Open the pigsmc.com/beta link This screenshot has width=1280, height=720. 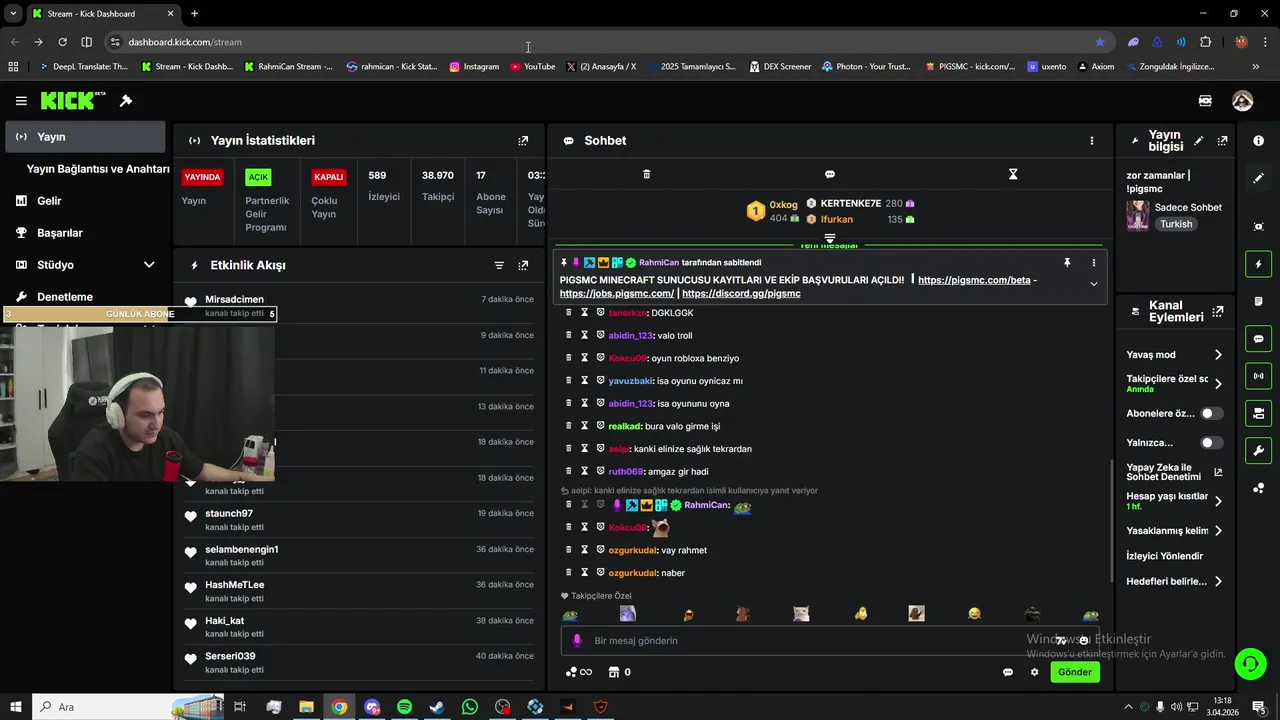pyautogui.click(x=974, y=280)
